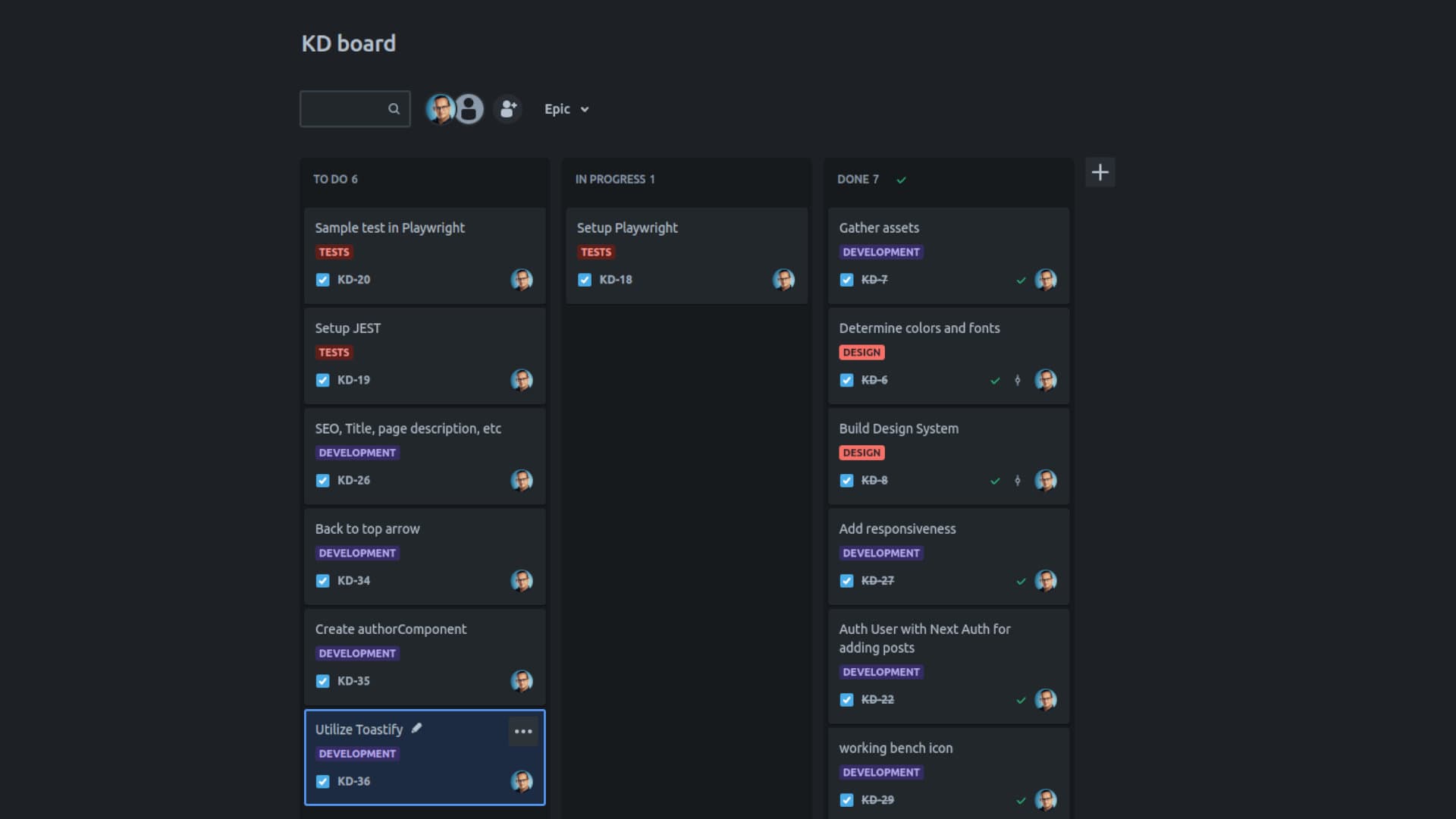Viewport: 1456px width, 819px height.
Task: Expand the Epic filter dropdown
Action: [557, 109]
